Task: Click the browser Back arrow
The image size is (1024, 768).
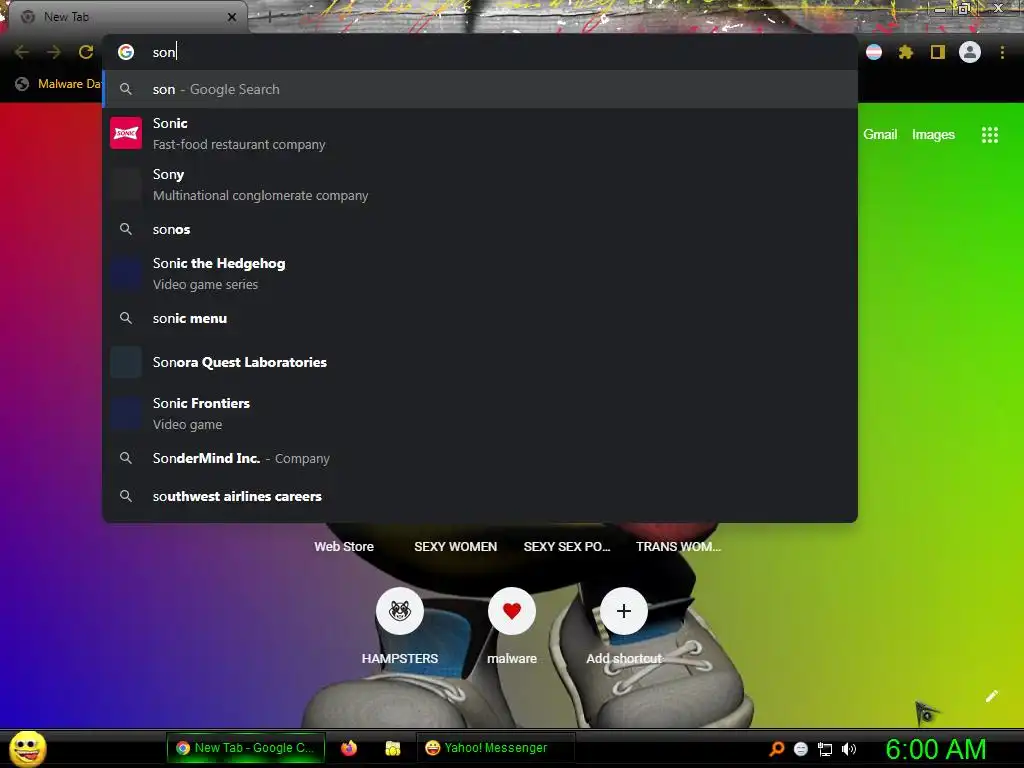Action: tap(22, 52)
